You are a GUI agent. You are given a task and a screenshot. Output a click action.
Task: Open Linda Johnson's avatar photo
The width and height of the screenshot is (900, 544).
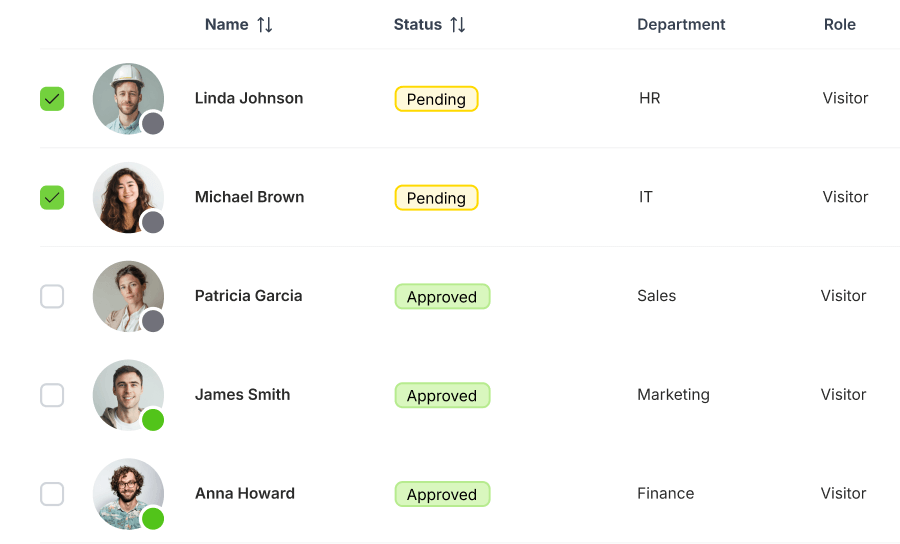pos(127,96)
